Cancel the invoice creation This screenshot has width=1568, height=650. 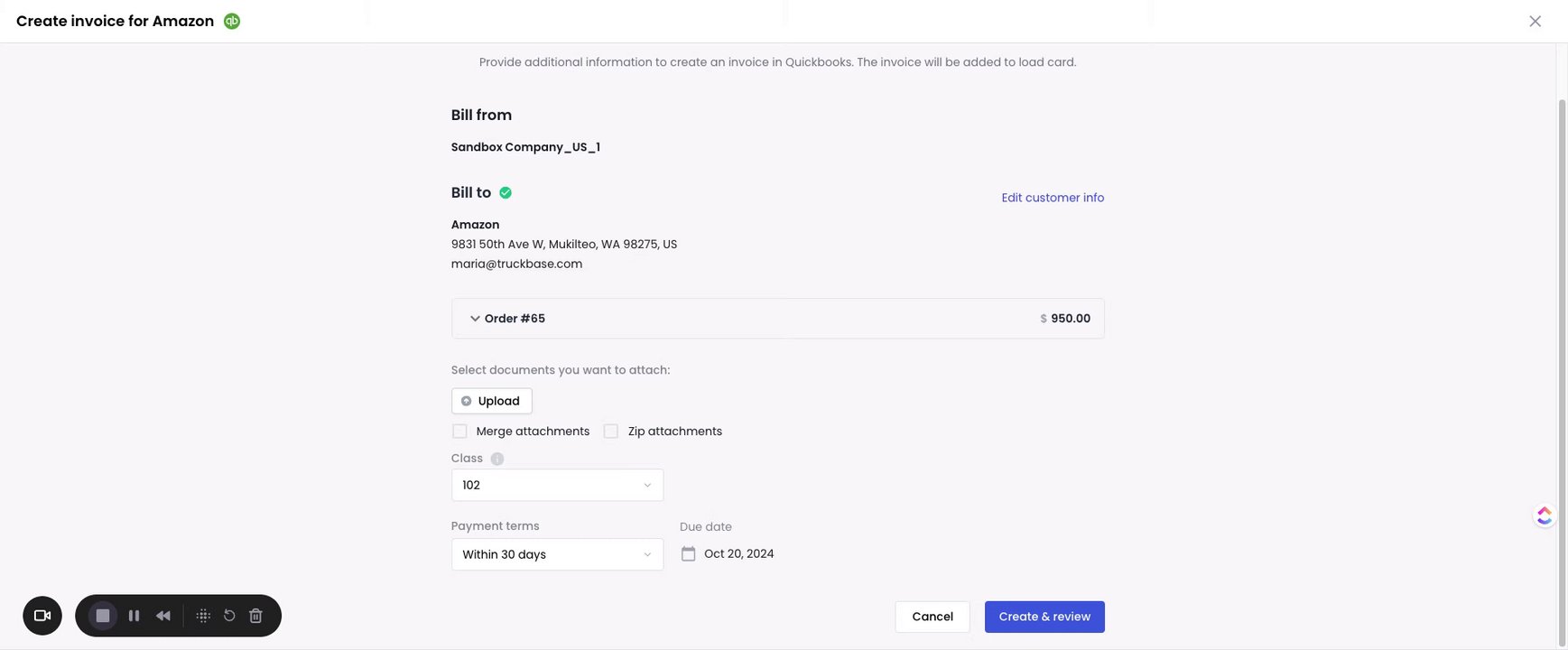[x=932, y=617]
